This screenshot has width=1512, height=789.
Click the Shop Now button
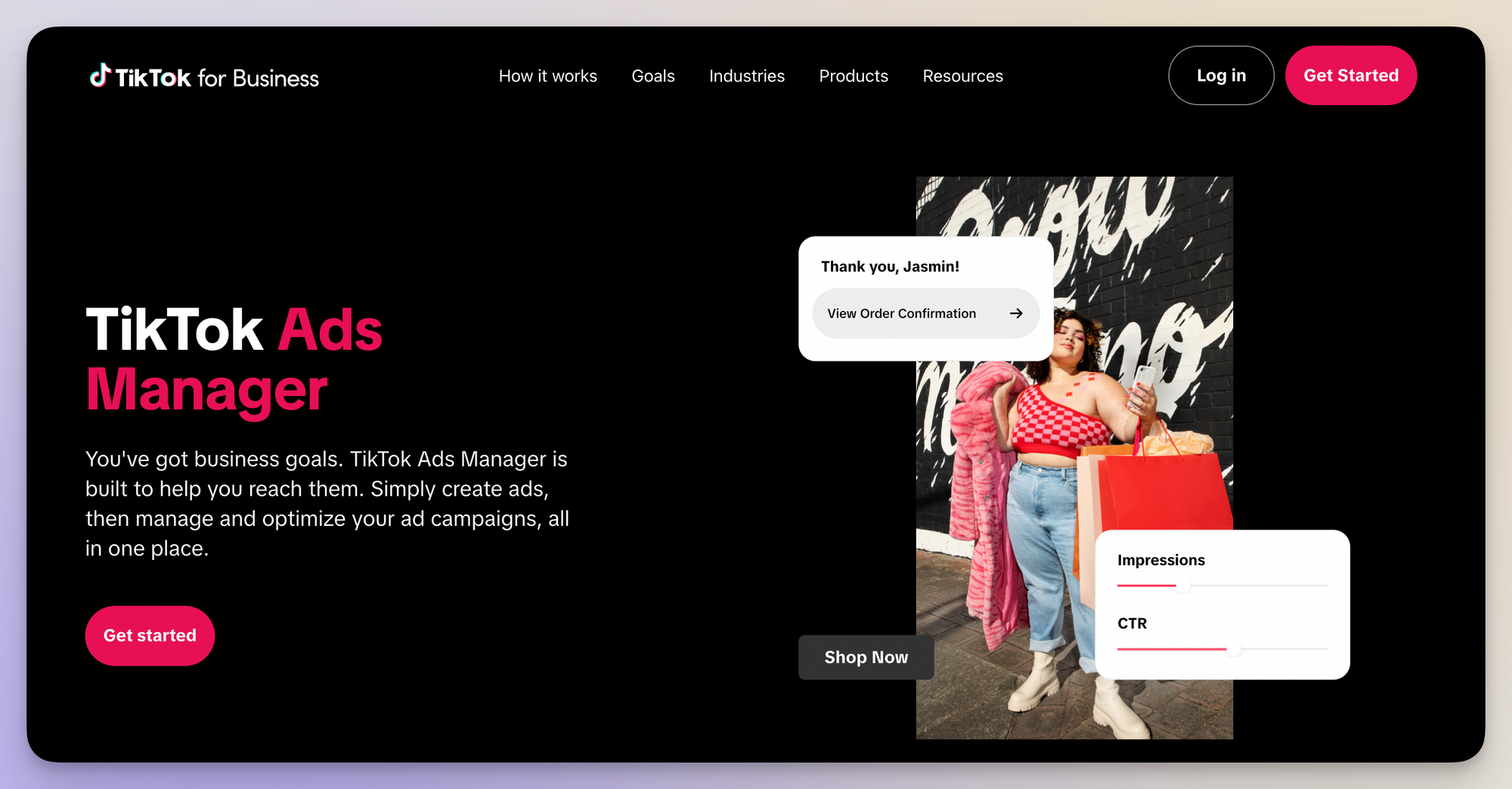tap(866, 657)
